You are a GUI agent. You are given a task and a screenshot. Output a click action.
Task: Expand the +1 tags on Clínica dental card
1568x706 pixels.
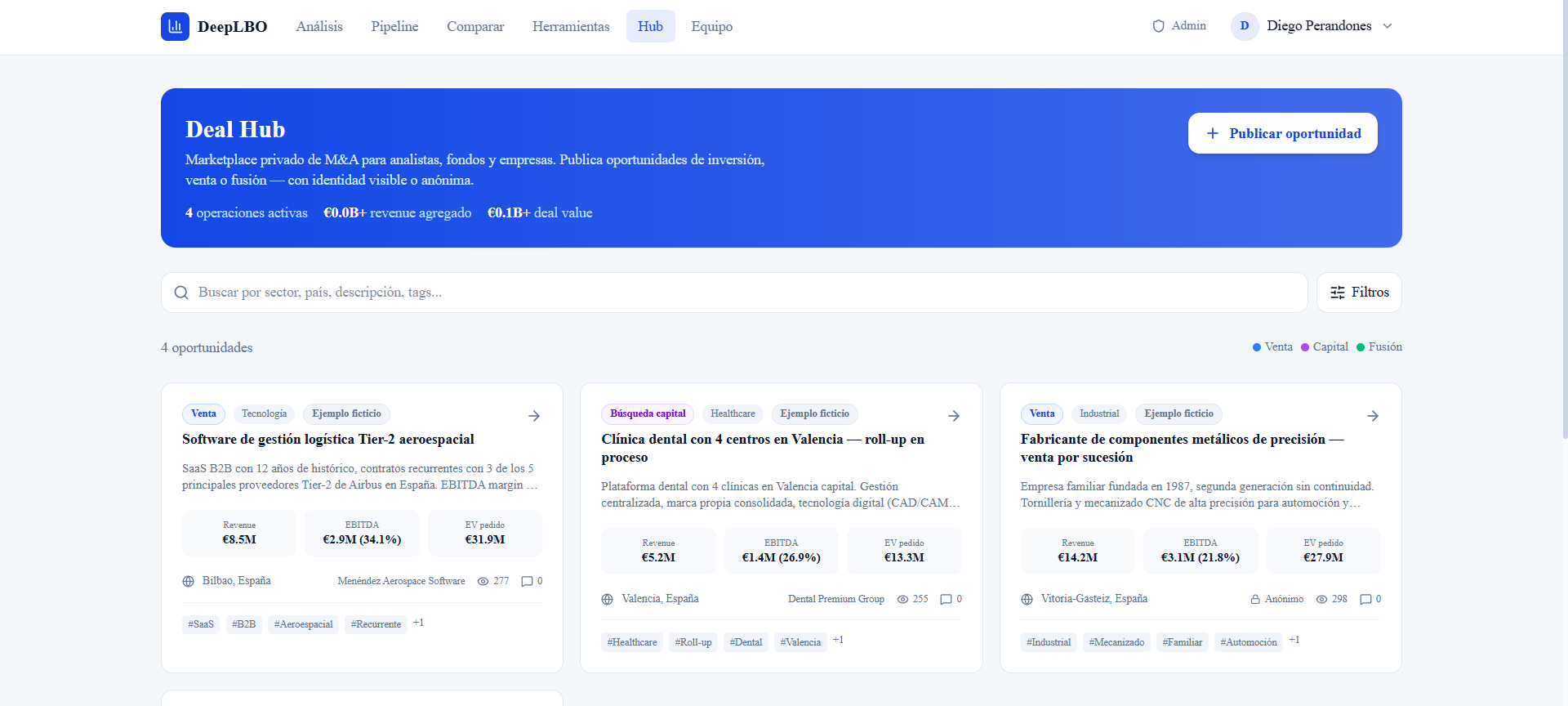click(838, 640)
